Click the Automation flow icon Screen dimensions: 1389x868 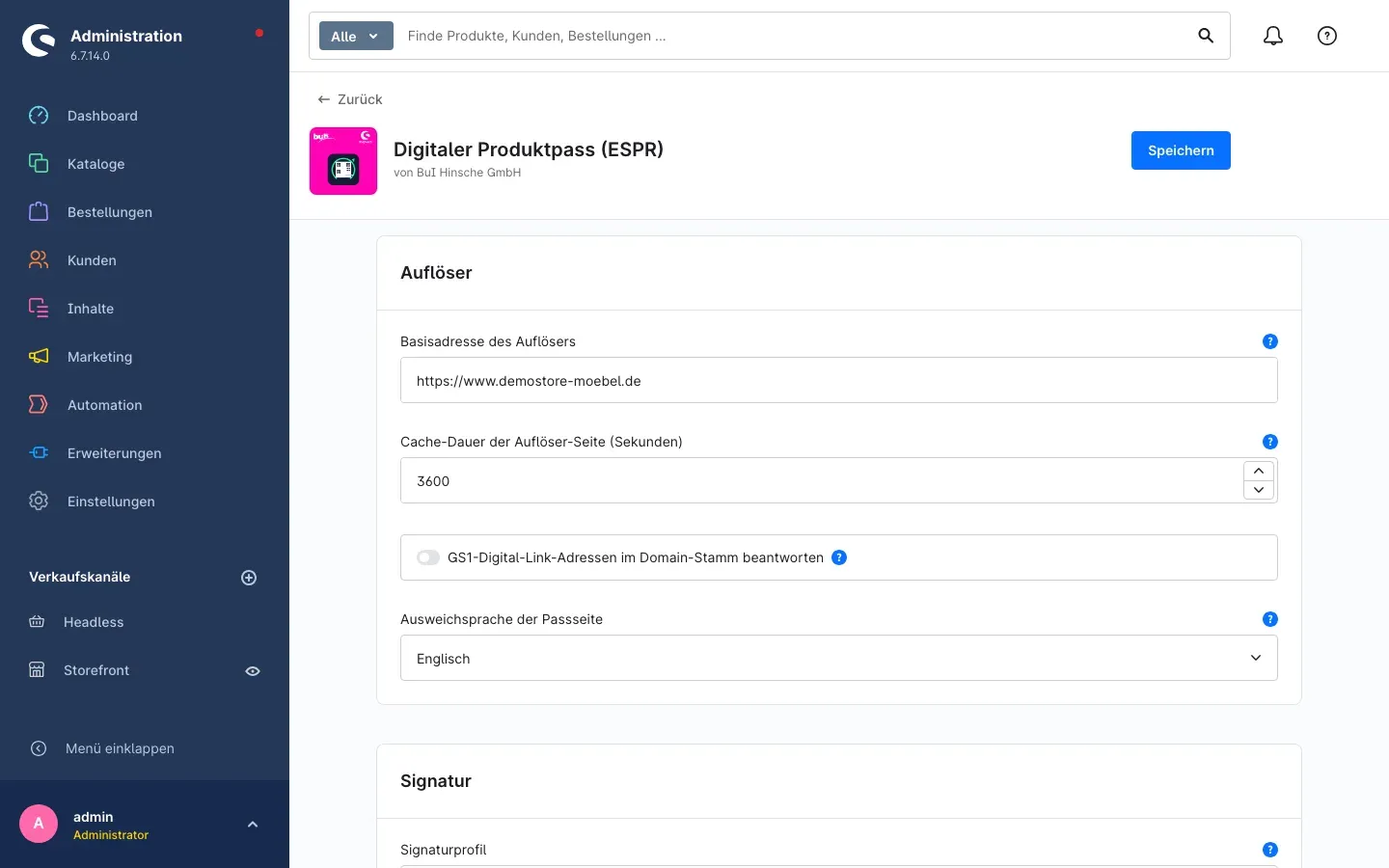[39, 405]
